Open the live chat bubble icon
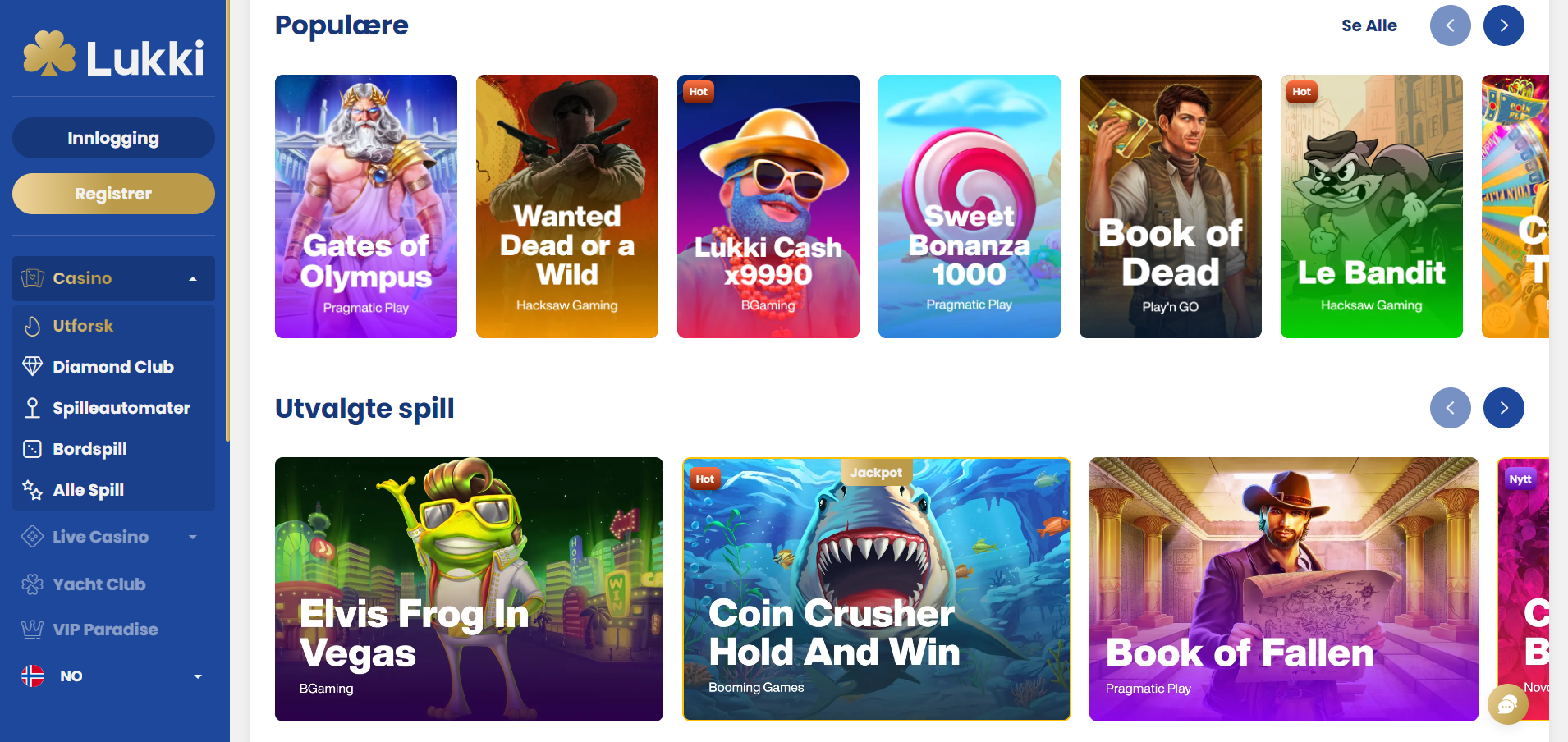 point(1508,704)
